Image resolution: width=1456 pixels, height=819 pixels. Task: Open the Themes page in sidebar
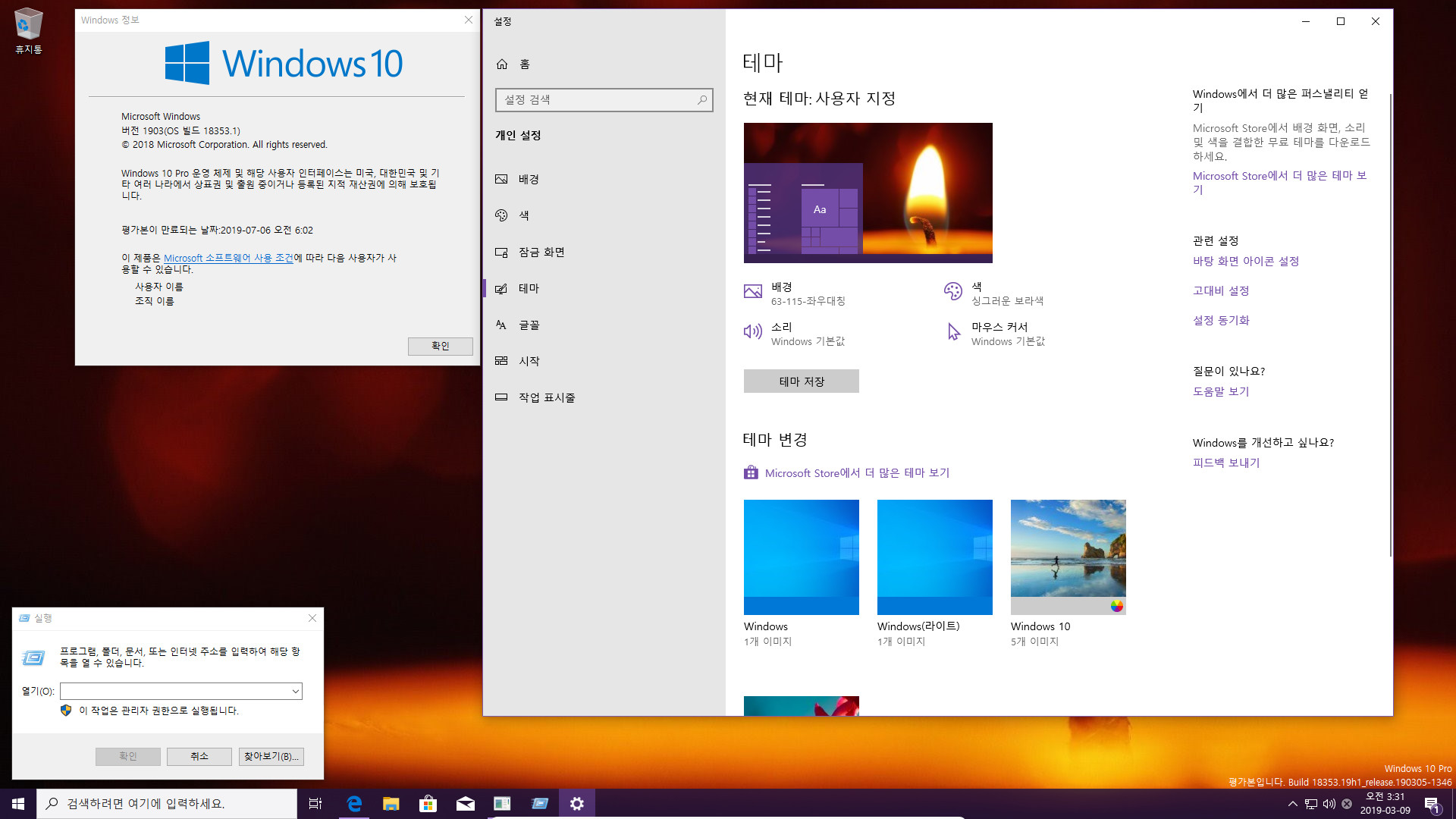pos(604,289)
